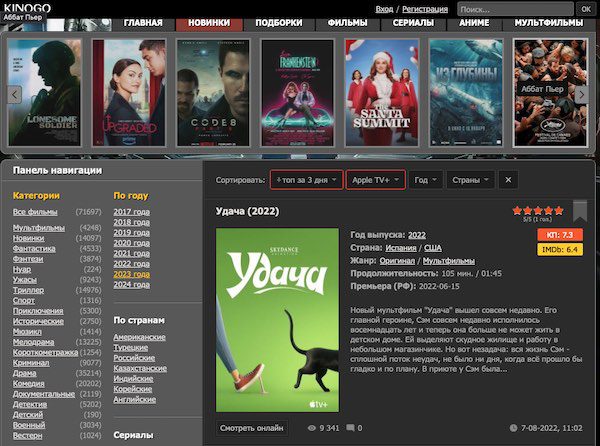Click the Поиск search field
600x446 pixels.
[x=515, y=9]
